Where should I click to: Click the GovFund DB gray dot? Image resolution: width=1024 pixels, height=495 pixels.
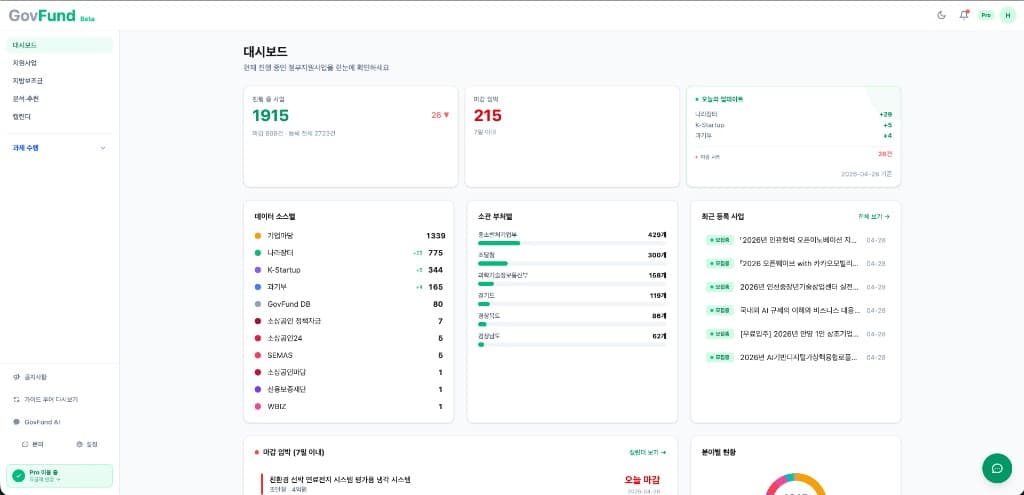258,304
